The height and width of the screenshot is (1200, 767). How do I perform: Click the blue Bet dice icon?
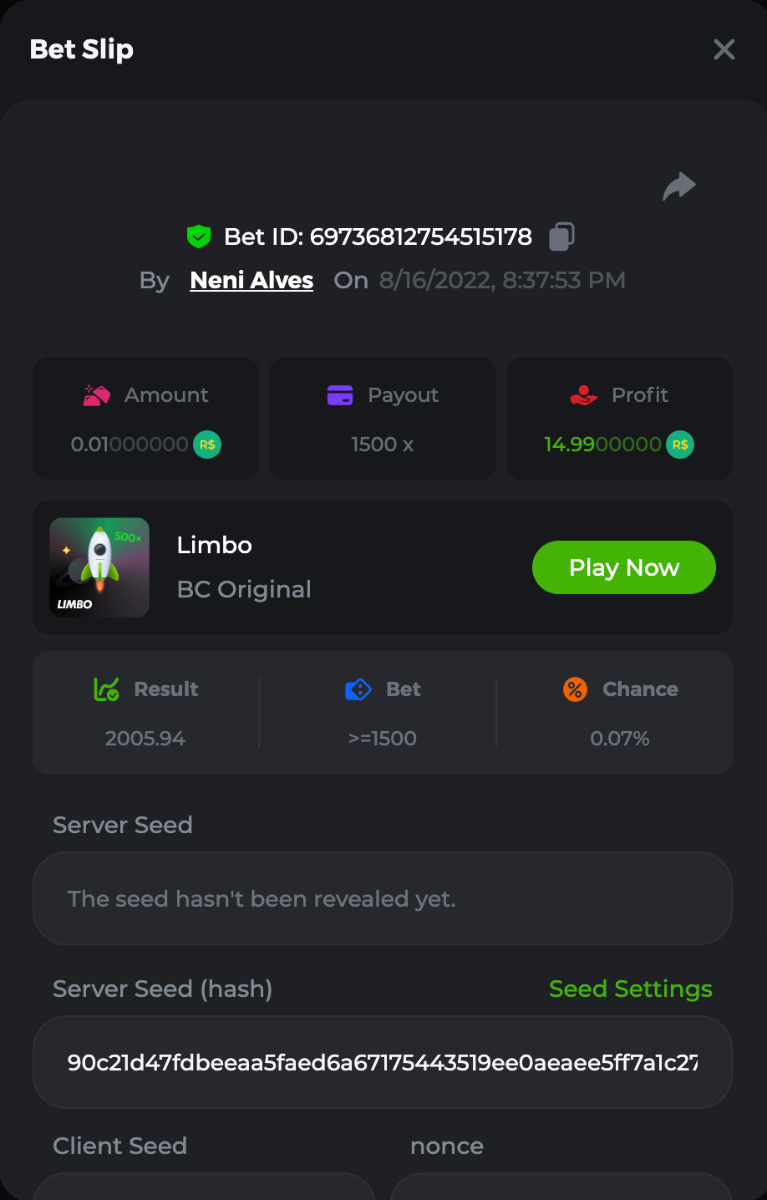(358, 689)
